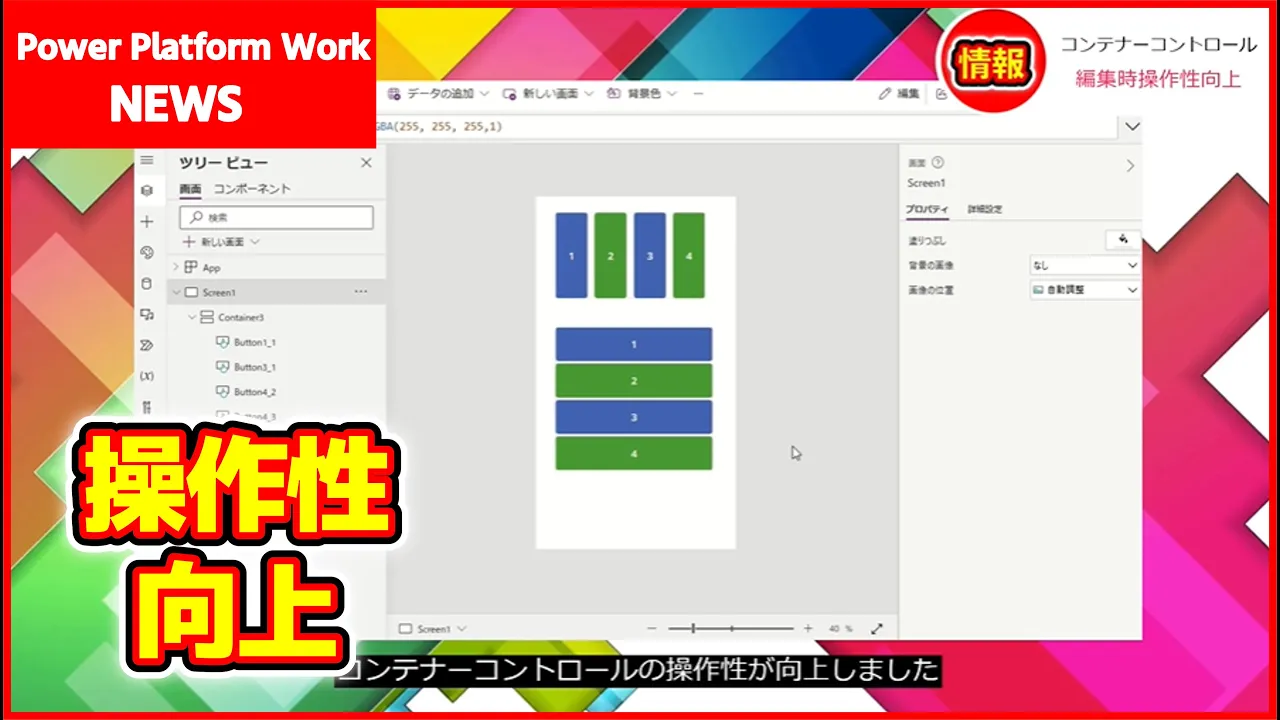Open the Insert plus icon in left rail
1280x720 pixels.
pyautogui.click(x=147, y=221)
